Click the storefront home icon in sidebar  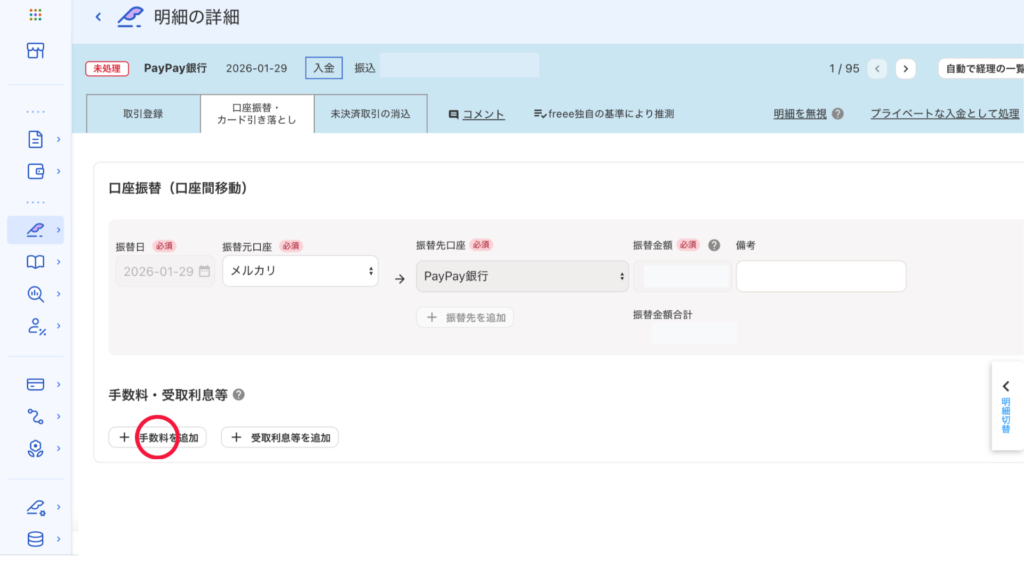[35, 51]
